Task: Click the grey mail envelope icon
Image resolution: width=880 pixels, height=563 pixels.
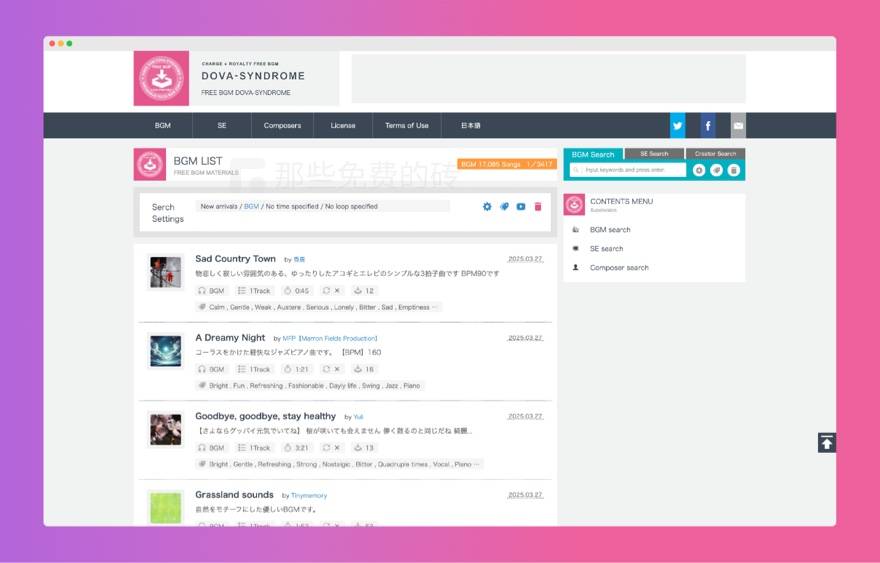Action: pos(738,125)
